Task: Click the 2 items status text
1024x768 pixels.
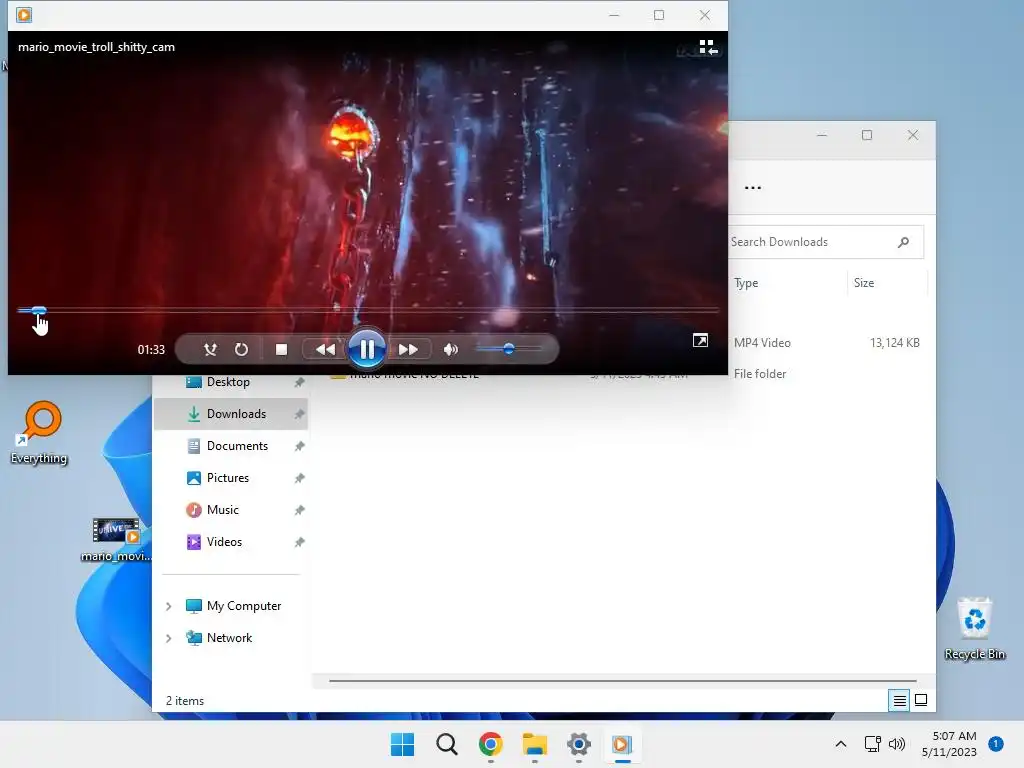Action: [185, 701]
